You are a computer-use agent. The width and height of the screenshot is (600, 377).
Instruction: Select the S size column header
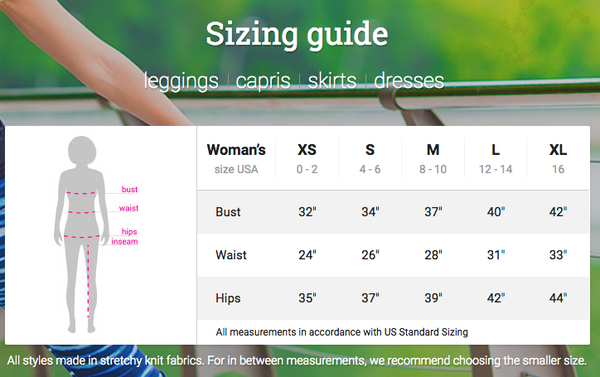370,158
